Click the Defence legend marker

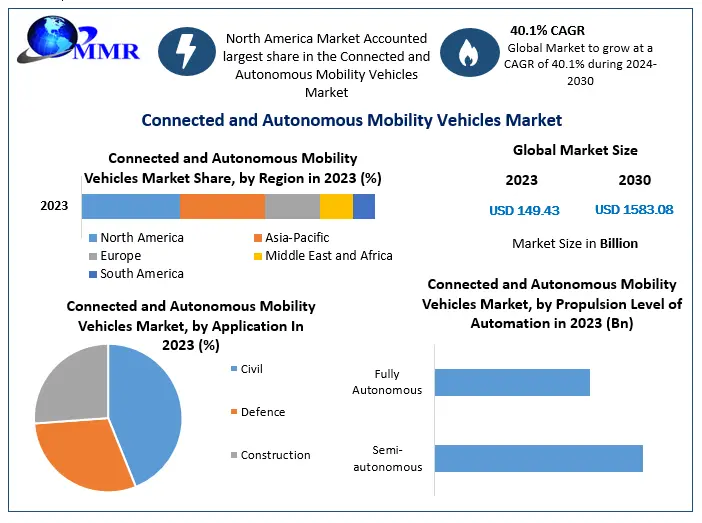click(234, 412)
